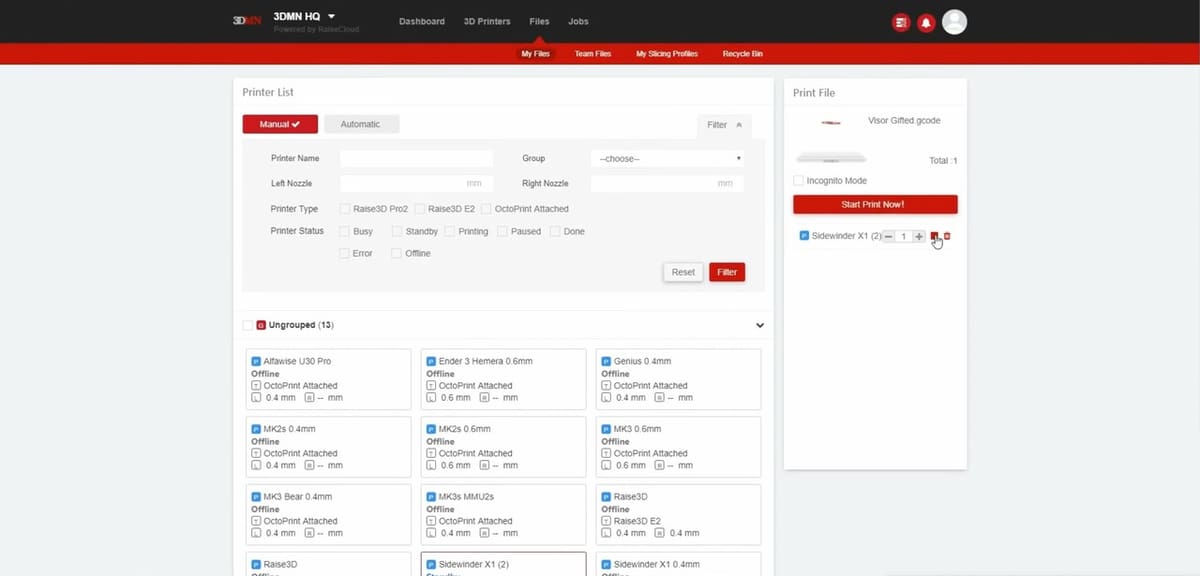Open the Recycle Bin tab
Screen dimensions: 1200x576
tap(743, 54)
